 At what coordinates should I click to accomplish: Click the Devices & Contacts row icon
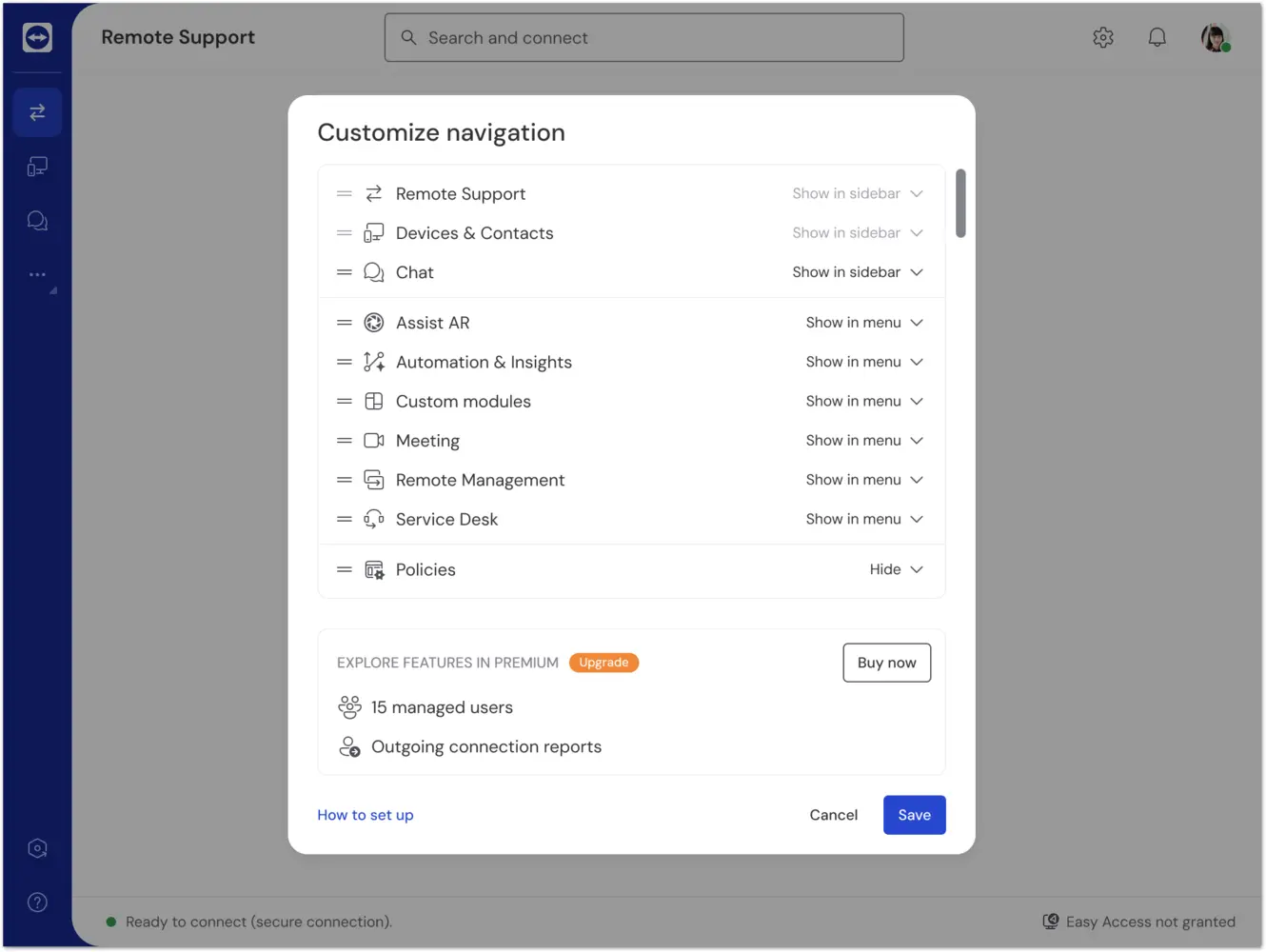[374, 233]
